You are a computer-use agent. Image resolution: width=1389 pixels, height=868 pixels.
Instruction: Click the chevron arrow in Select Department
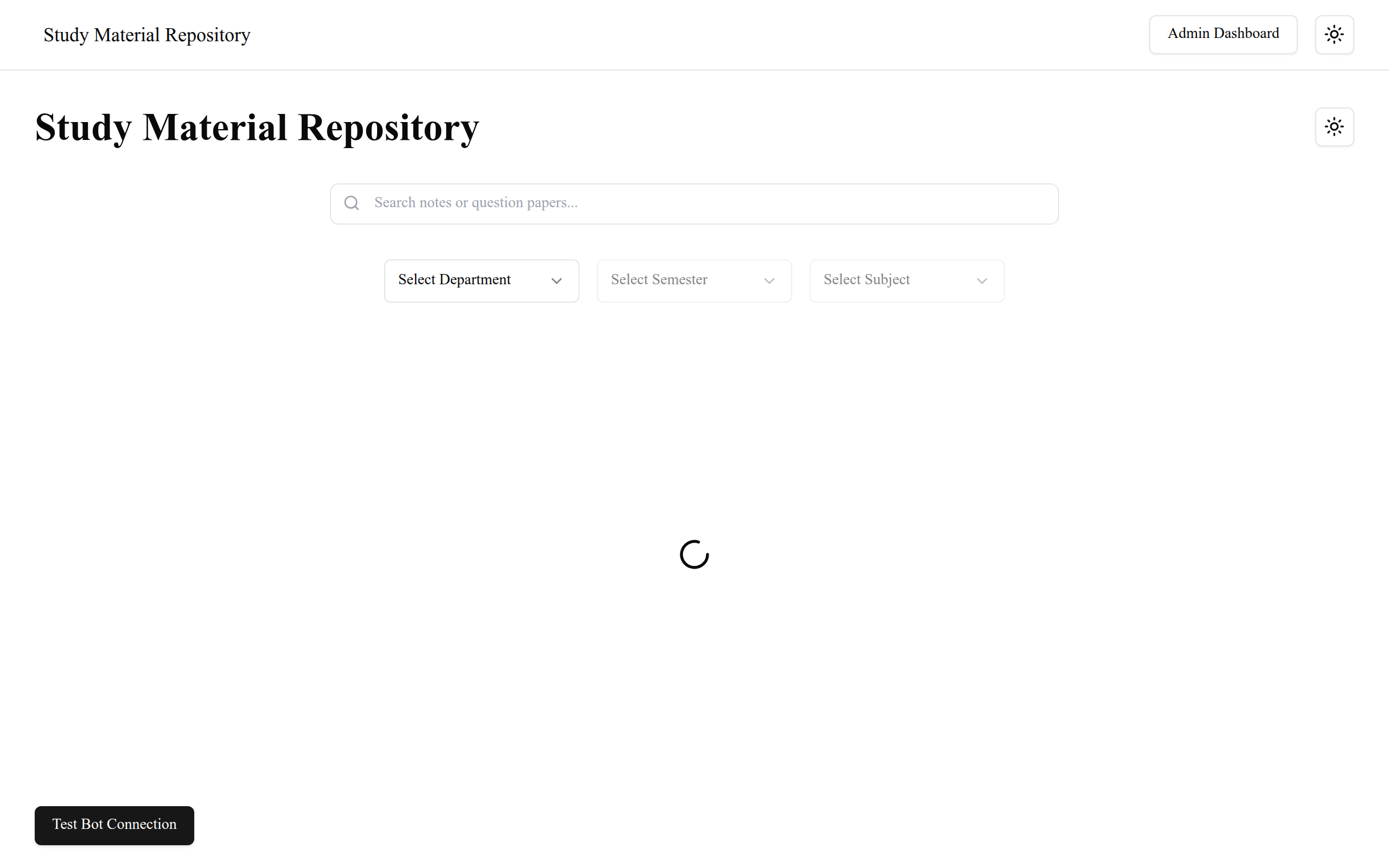[556, 280]
